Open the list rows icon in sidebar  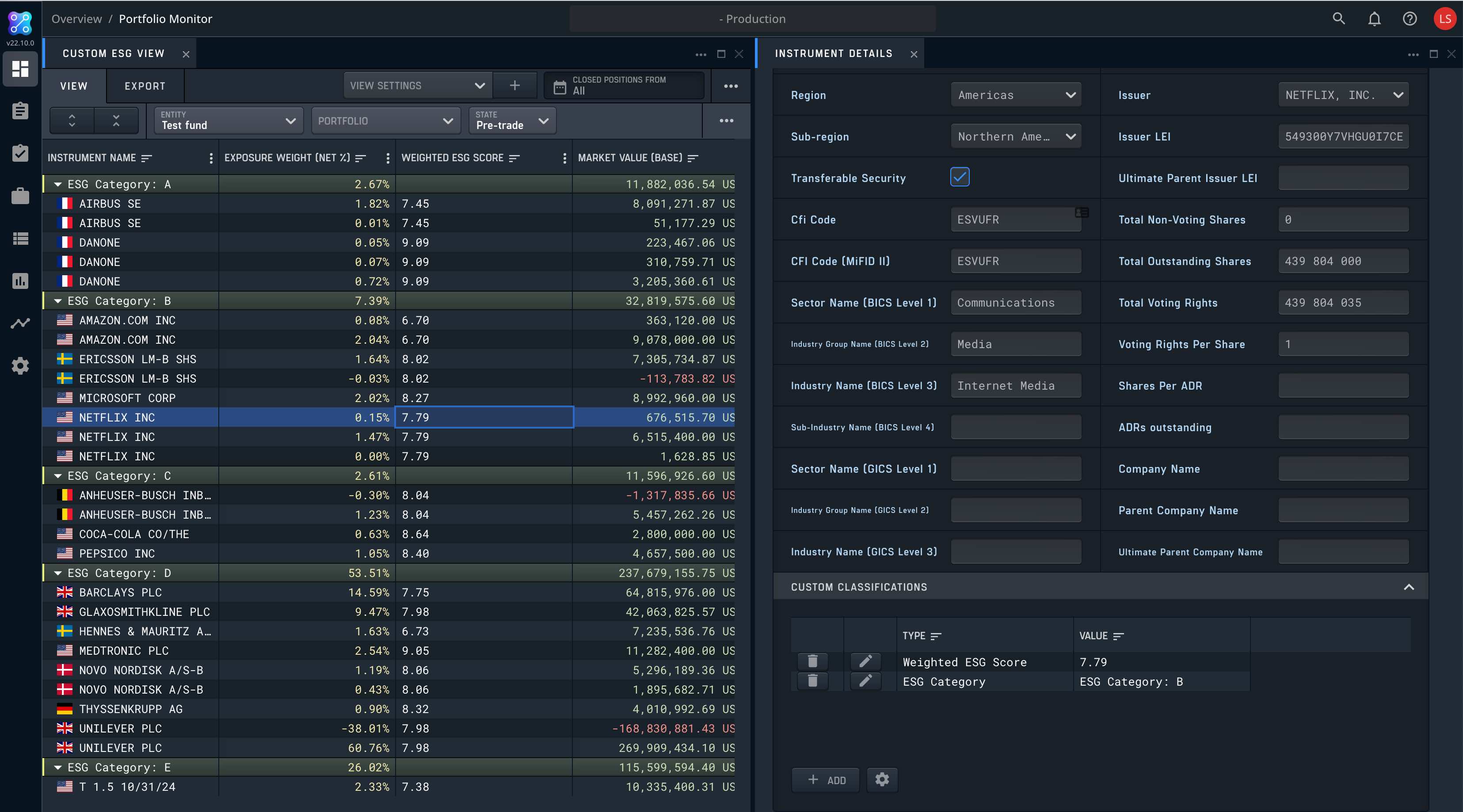tap(20, 239)
